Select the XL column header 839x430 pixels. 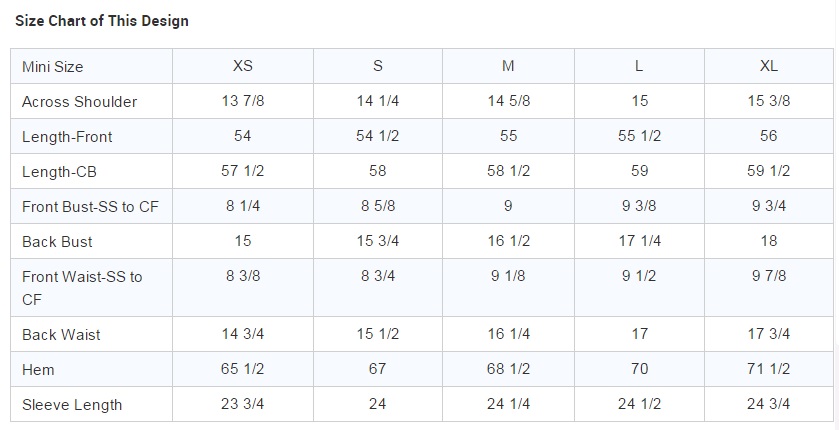(x=768, y=66)
